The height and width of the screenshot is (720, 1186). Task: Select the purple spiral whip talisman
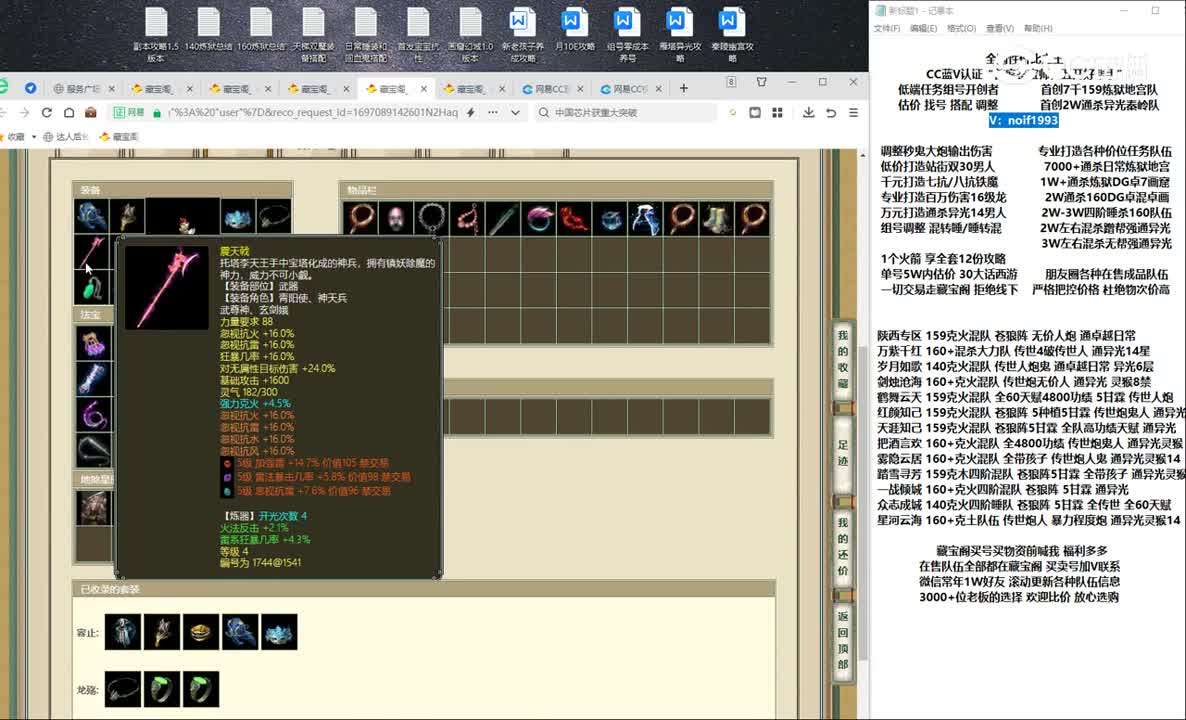click(93, 414)
